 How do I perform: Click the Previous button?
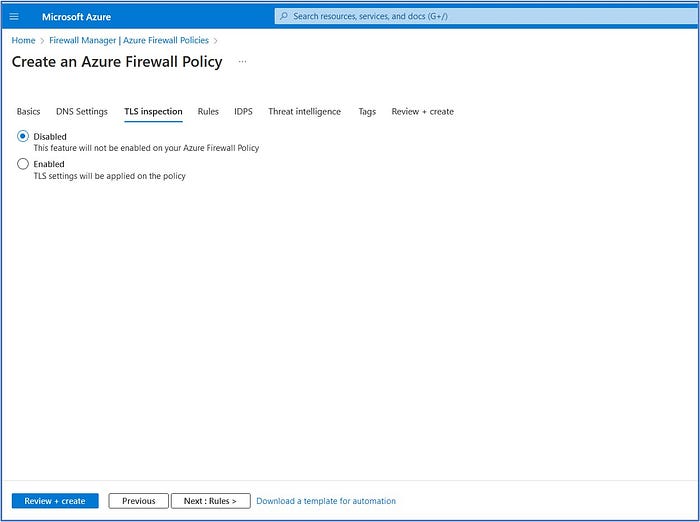point(138,501)
